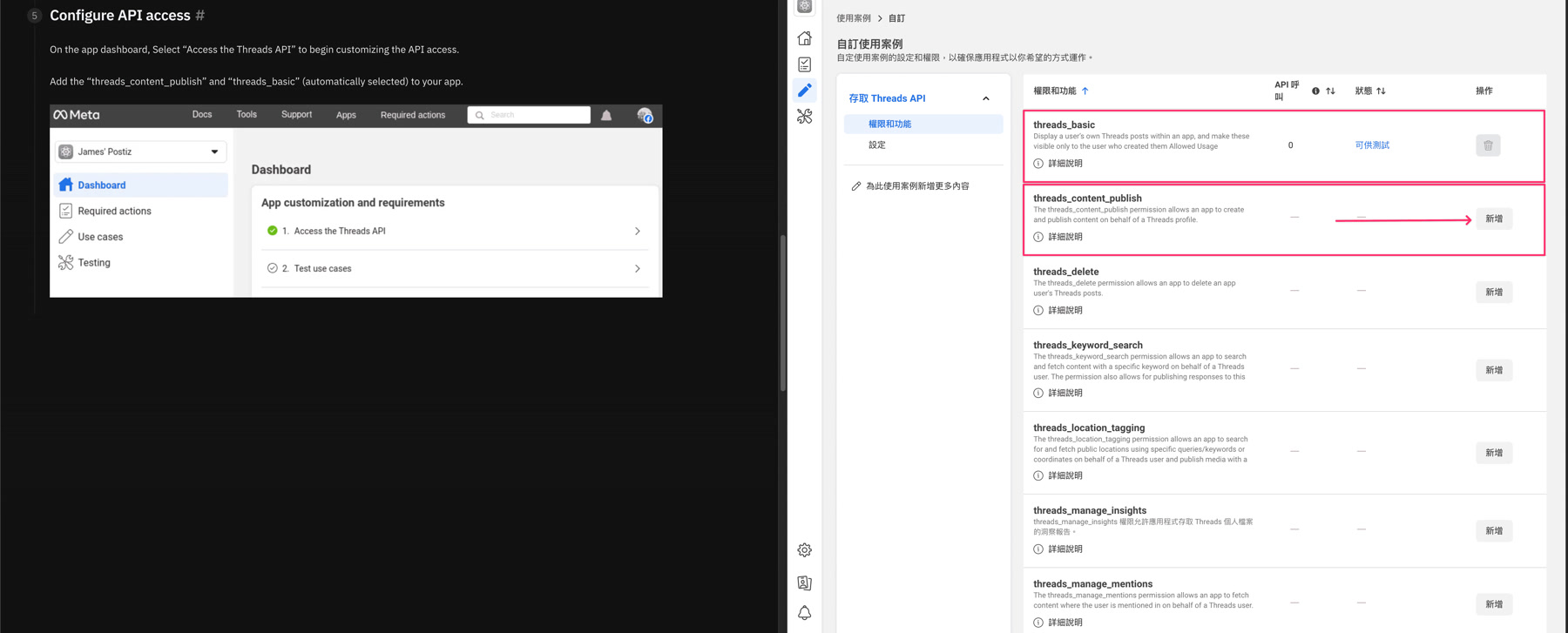Click the threads_content_publish permission name
Viewport: 1568px width, 633px height.
pos(1087,199)
